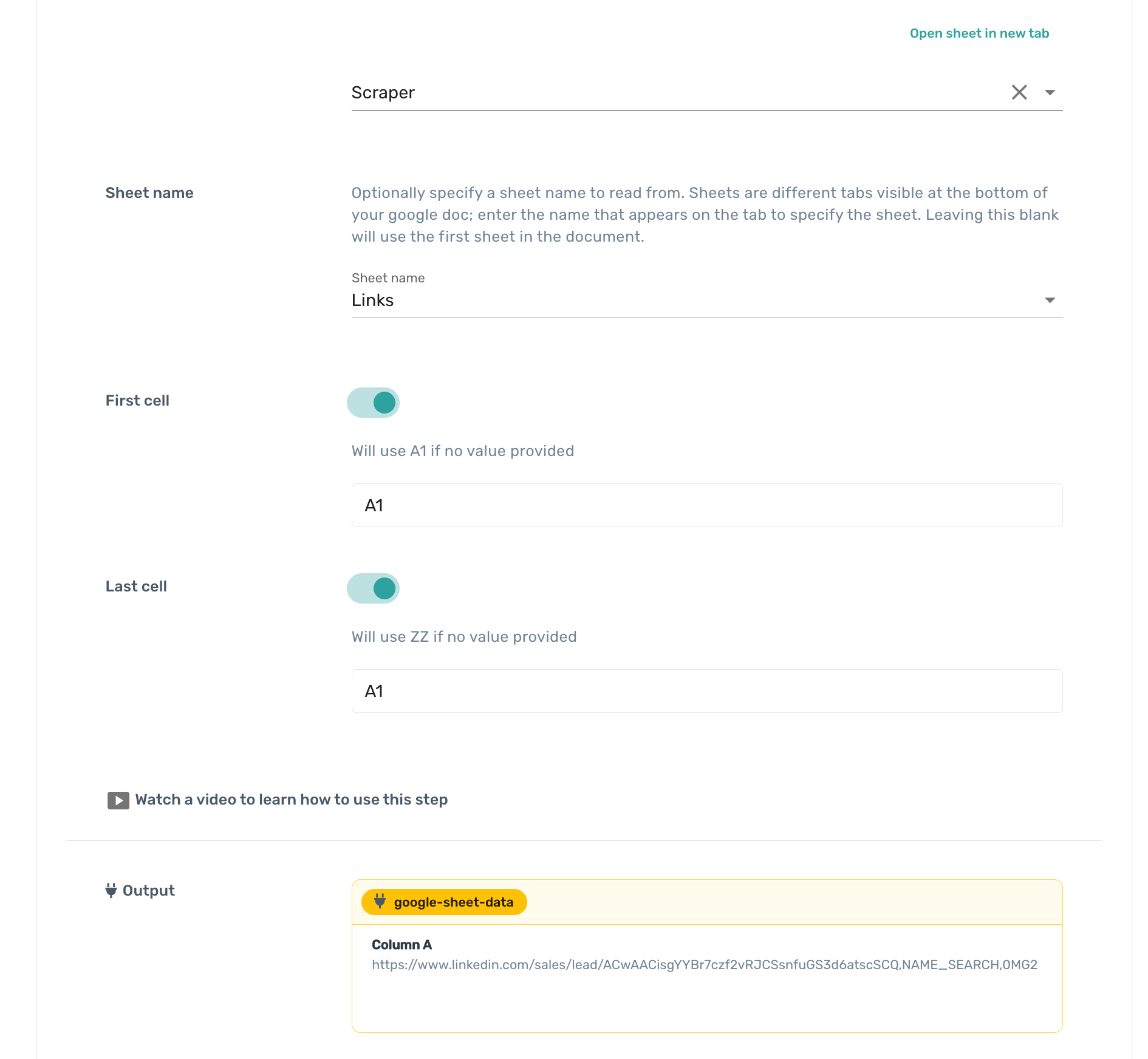This screenshot has height=1059, width=1148.
Task: Select the Links sheet name field
Action: [692, 300]
